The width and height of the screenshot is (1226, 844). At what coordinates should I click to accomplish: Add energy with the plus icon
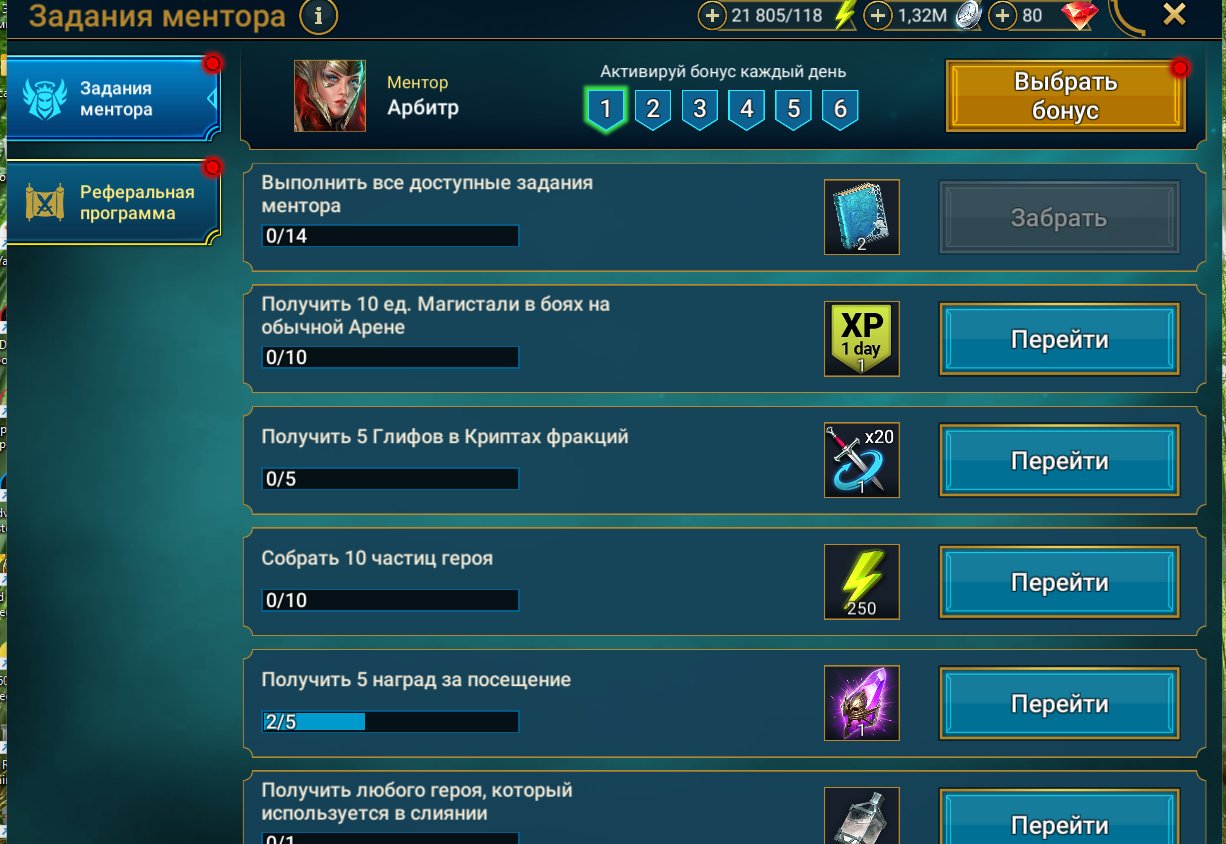click(712, 16)
